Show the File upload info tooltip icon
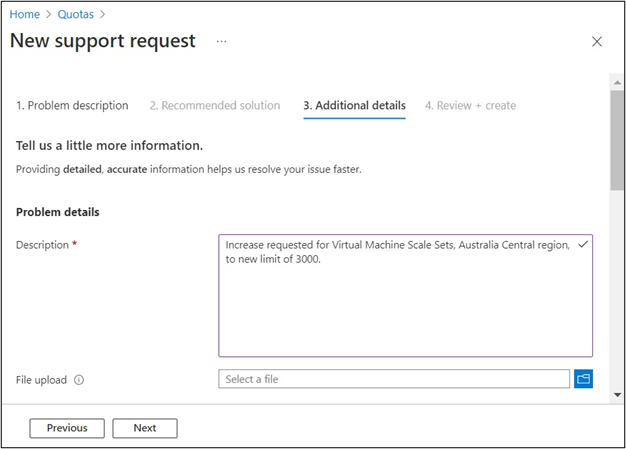This screenshot has width=626, height=449. pyautogui.click(x=79, y=380)
